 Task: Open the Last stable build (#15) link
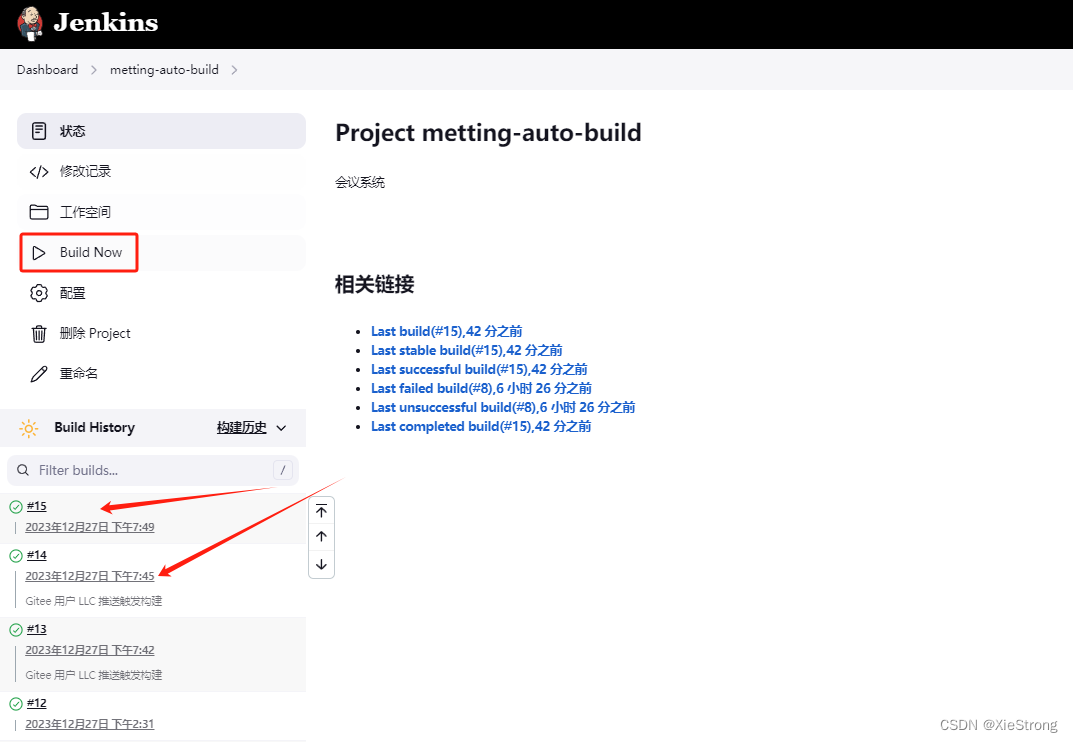click(x=466, y=350)
